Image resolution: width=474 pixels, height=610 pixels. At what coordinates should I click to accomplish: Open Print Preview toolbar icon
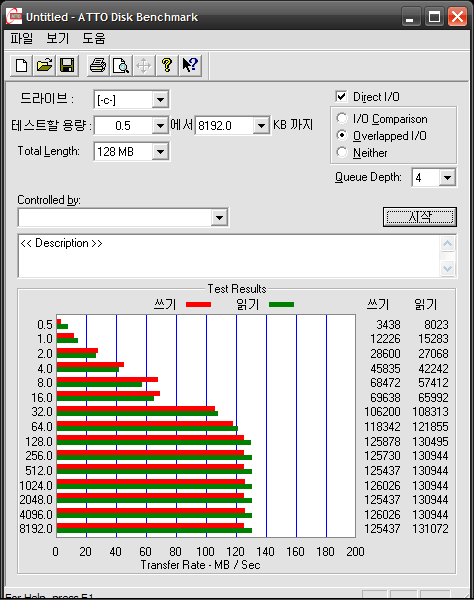(121, 65)
